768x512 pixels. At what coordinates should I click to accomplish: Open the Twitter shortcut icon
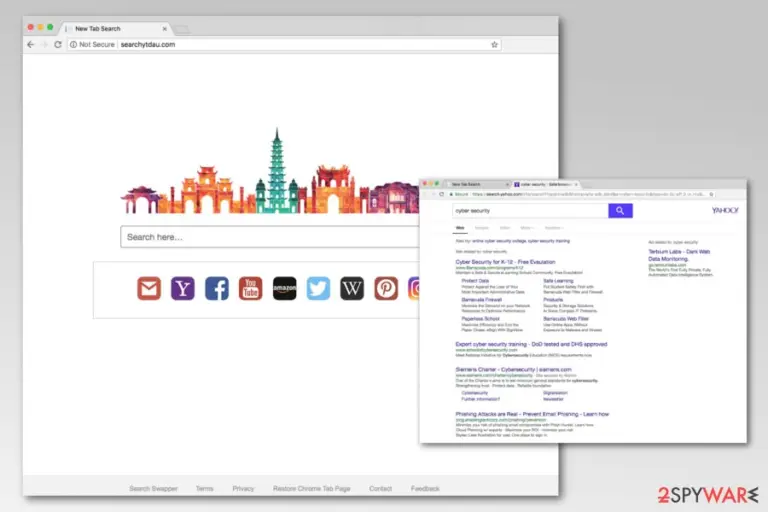[x=318, y=289]
